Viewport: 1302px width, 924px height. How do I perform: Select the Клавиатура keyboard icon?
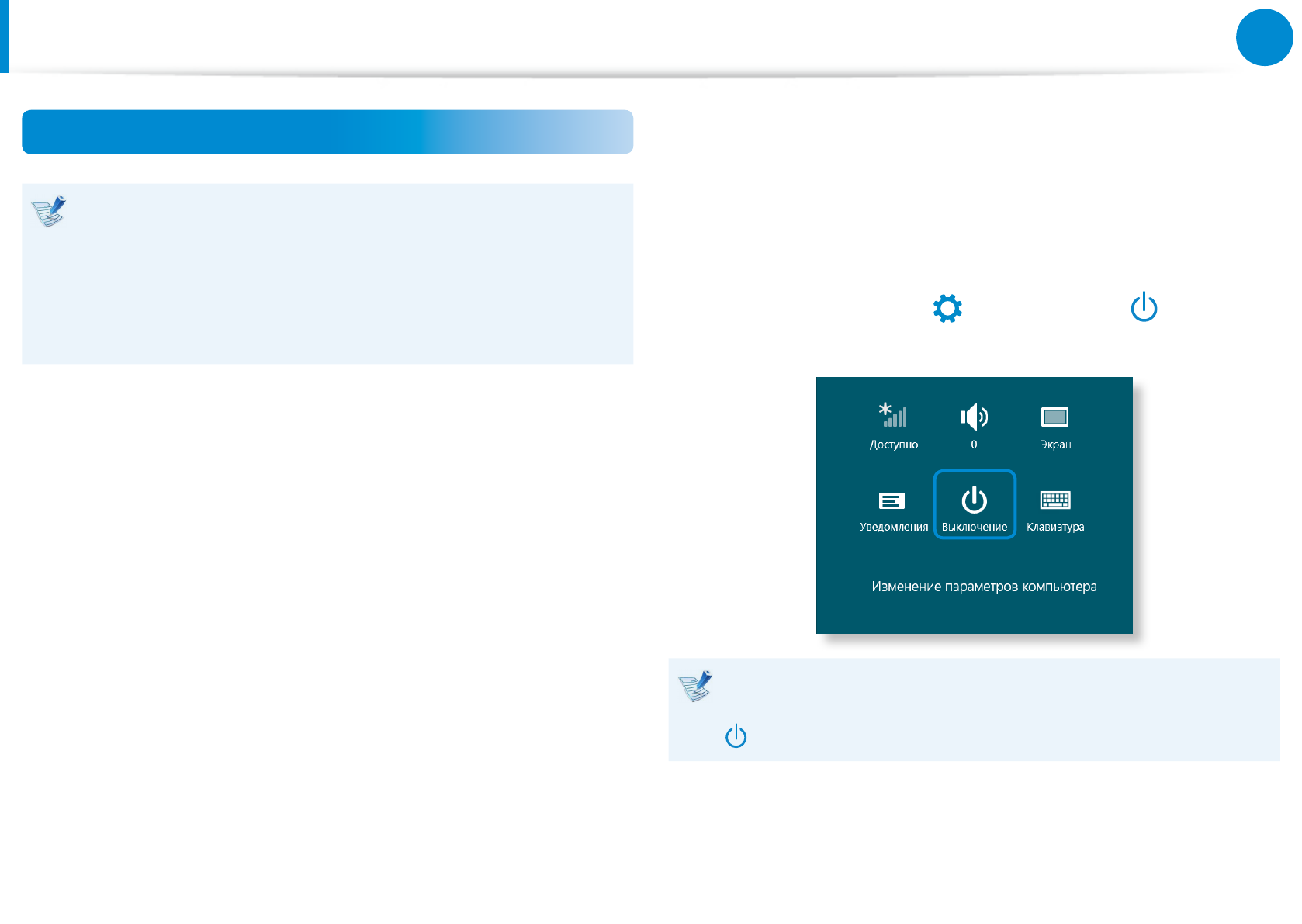(x=1055, y=500)
